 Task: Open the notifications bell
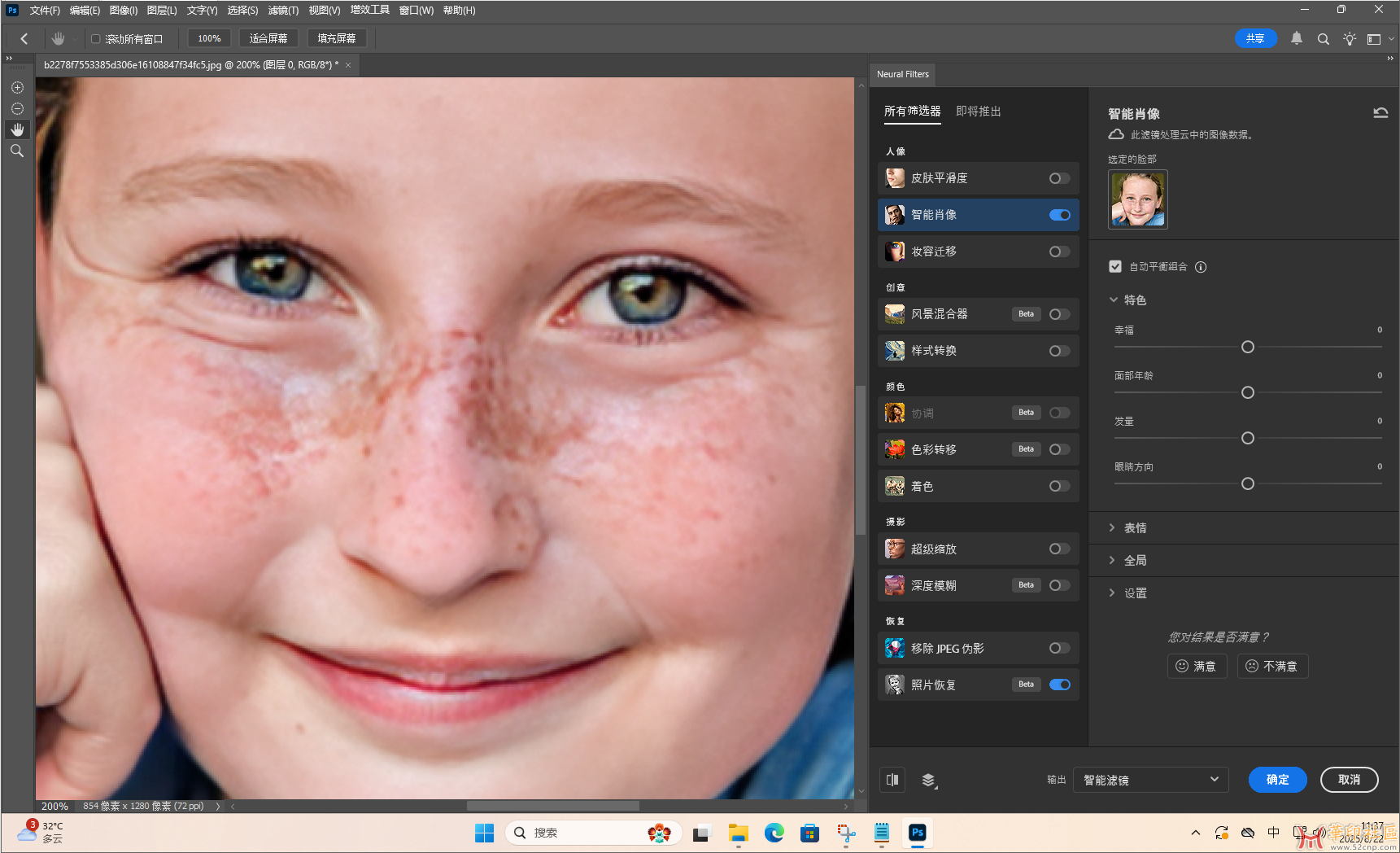(1297, 38)
